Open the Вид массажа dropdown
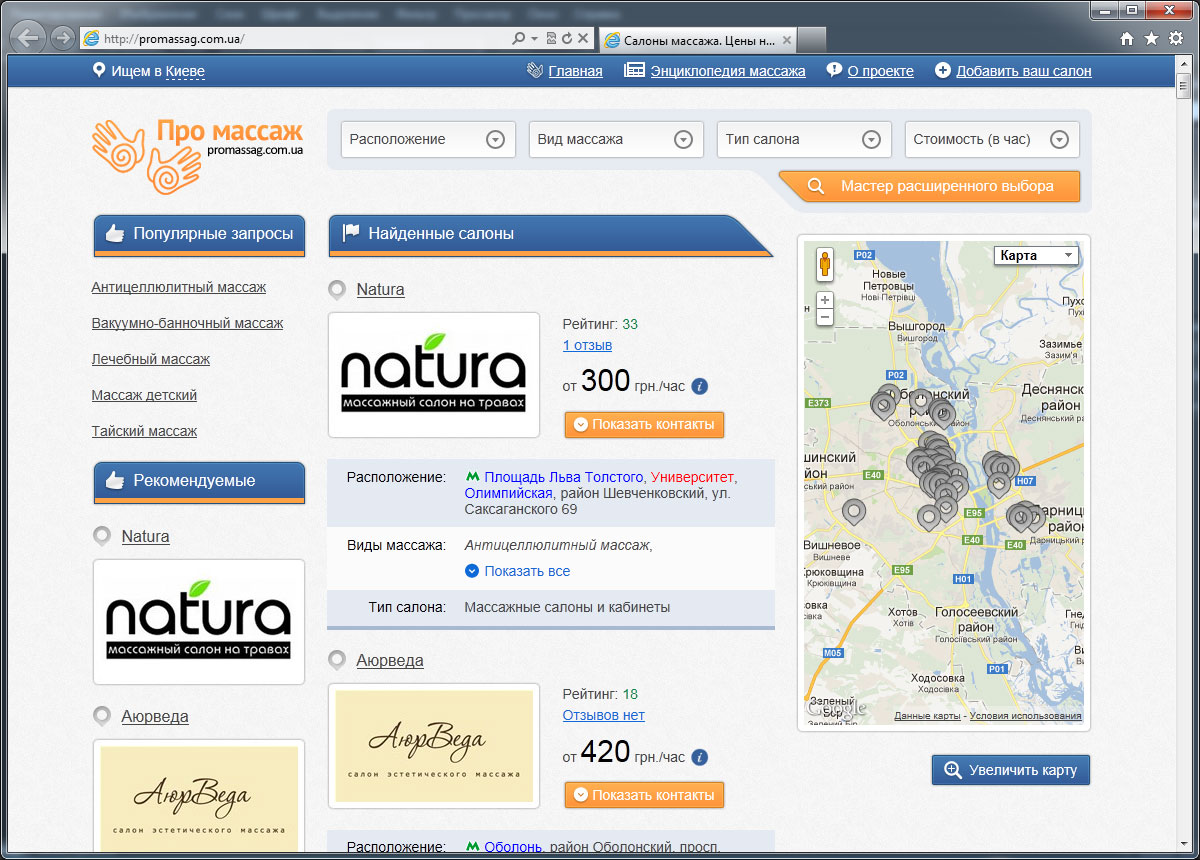1200x860 pixels. (616, 139)
